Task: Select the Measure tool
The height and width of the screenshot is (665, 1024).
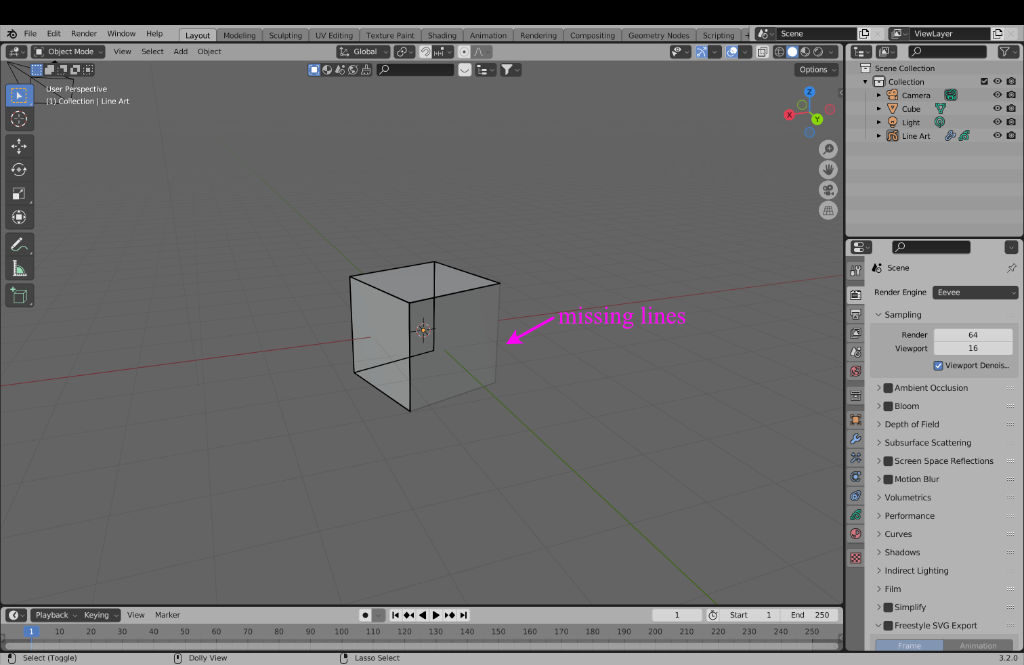Action: pyautogui.click(x=19, y=268)
